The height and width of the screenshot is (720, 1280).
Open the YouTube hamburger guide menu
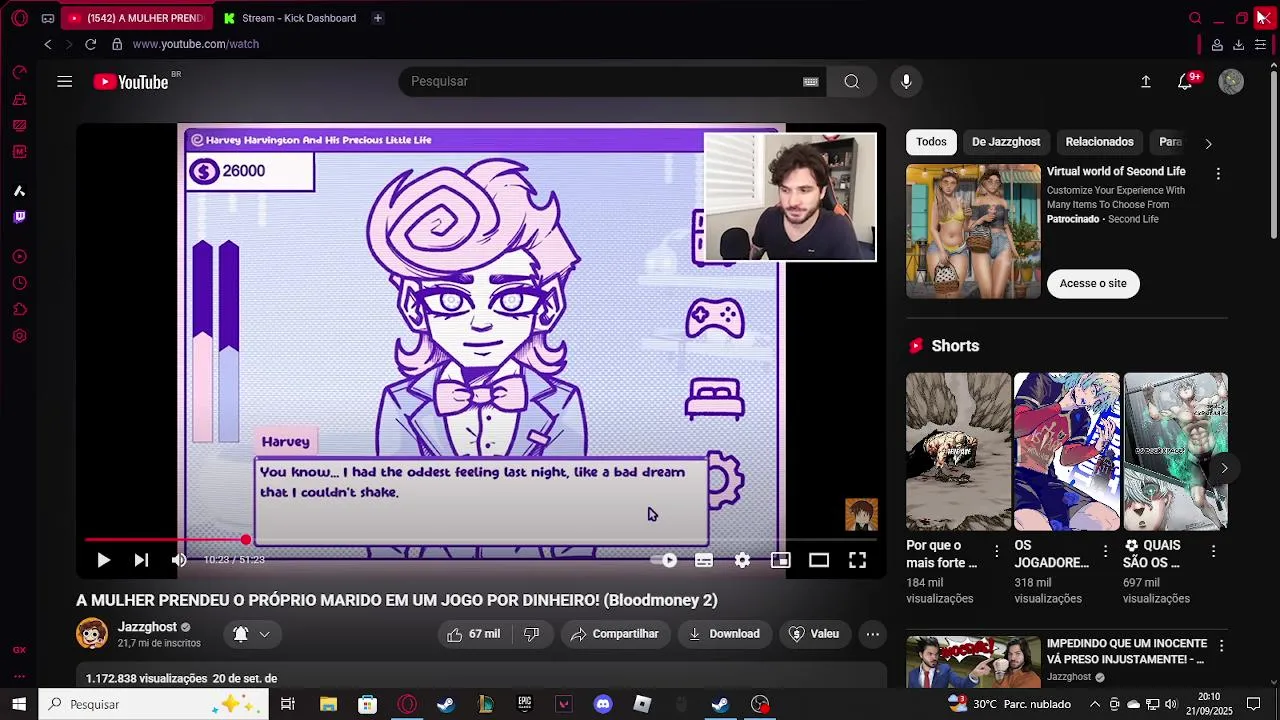click(65, 82)
